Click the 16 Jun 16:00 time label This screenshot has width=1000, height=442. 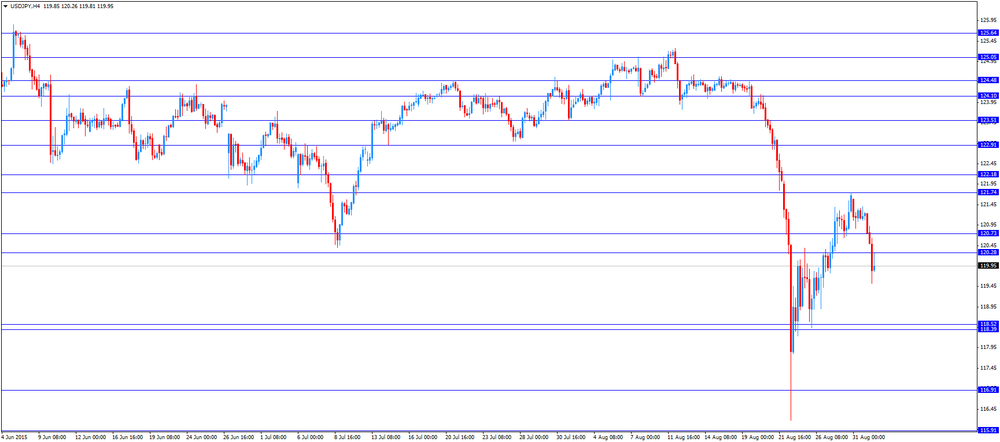pos(128,438)
